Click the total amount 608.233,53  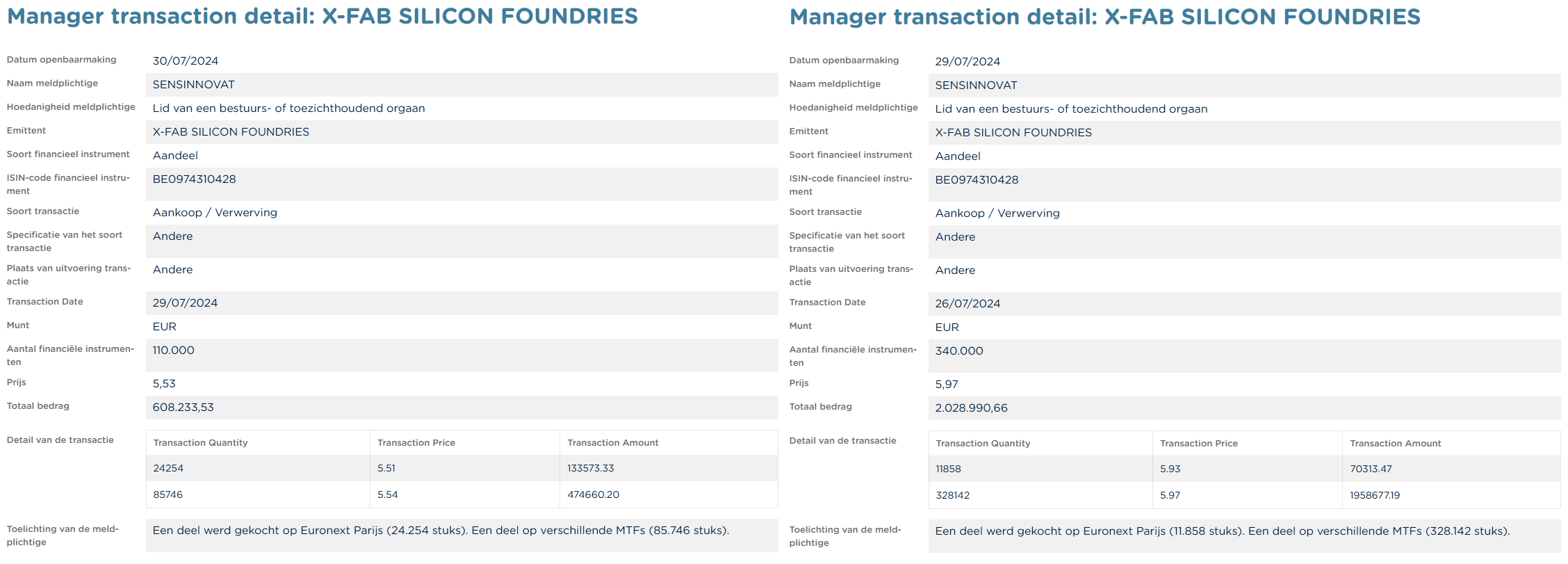click(x=183, y=408)
